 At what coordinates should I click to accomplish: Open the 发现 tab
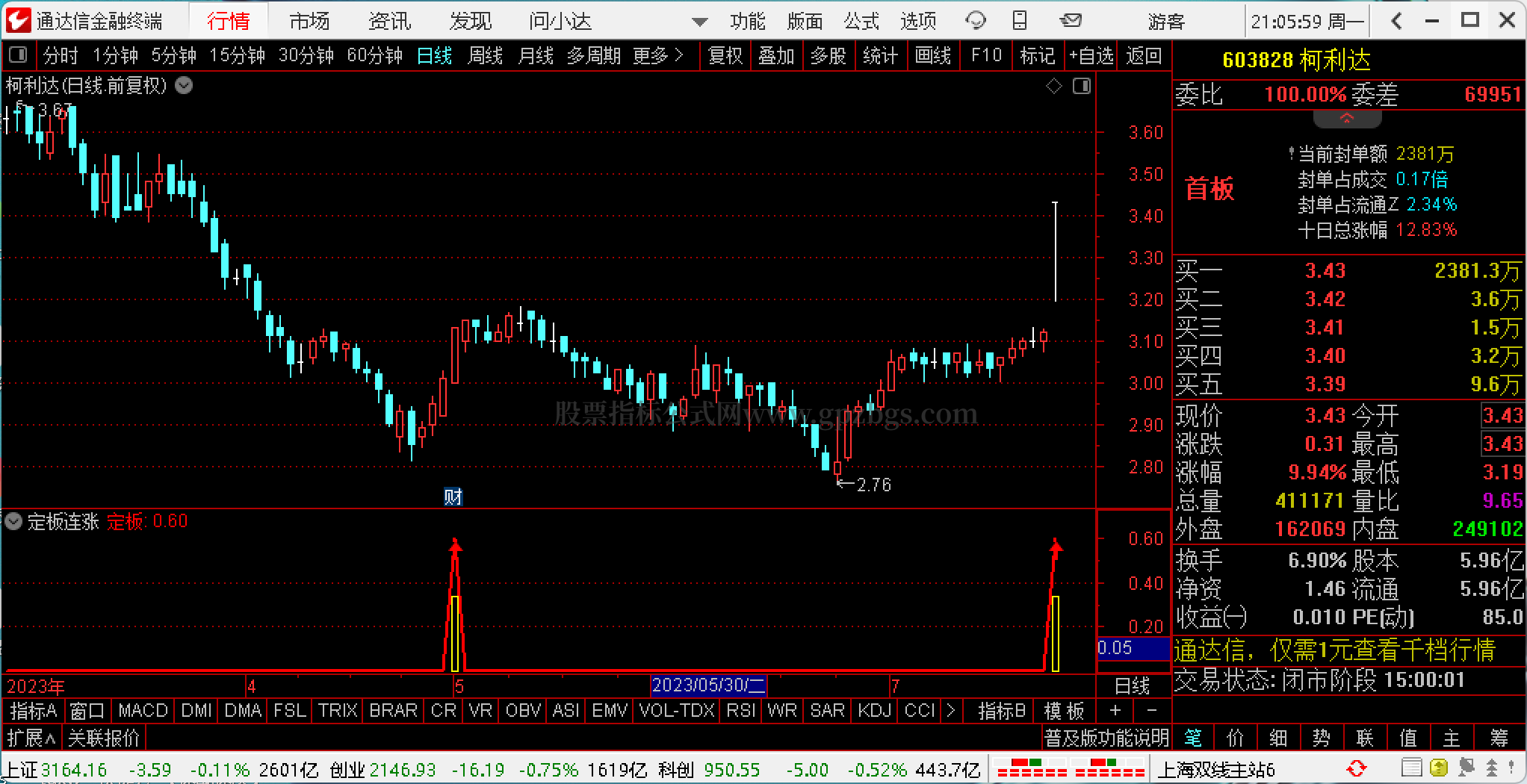coord(471,21)
